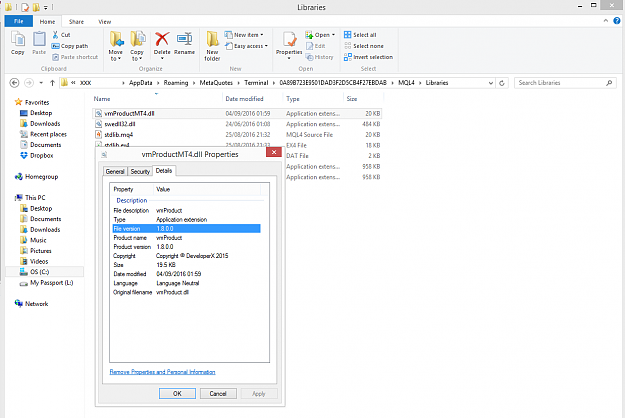Open the File ribbon tab
The width and height of the screenshot is (625, 418).
(x=18, y=22)
